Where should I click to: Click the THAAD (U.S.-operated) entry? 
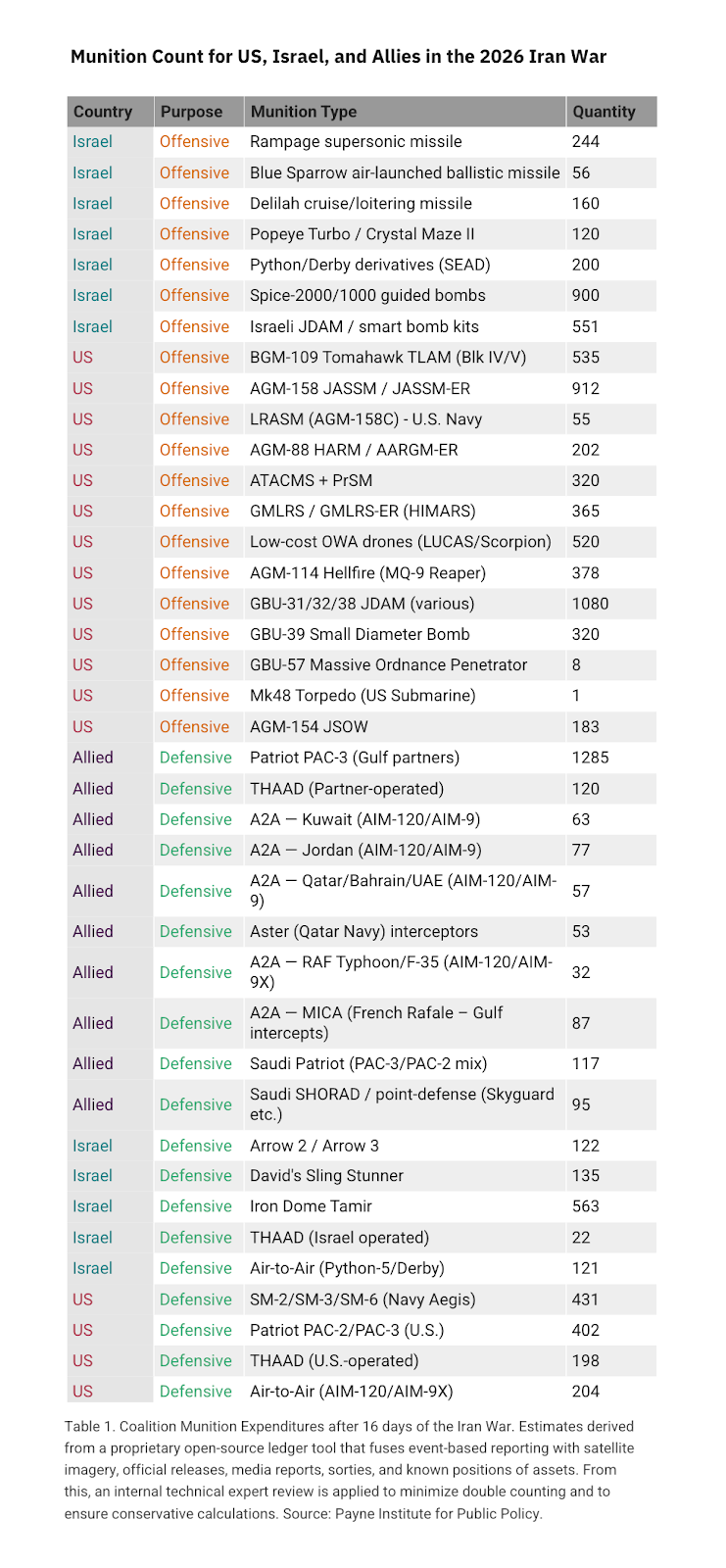click(x=334, y=1360)
